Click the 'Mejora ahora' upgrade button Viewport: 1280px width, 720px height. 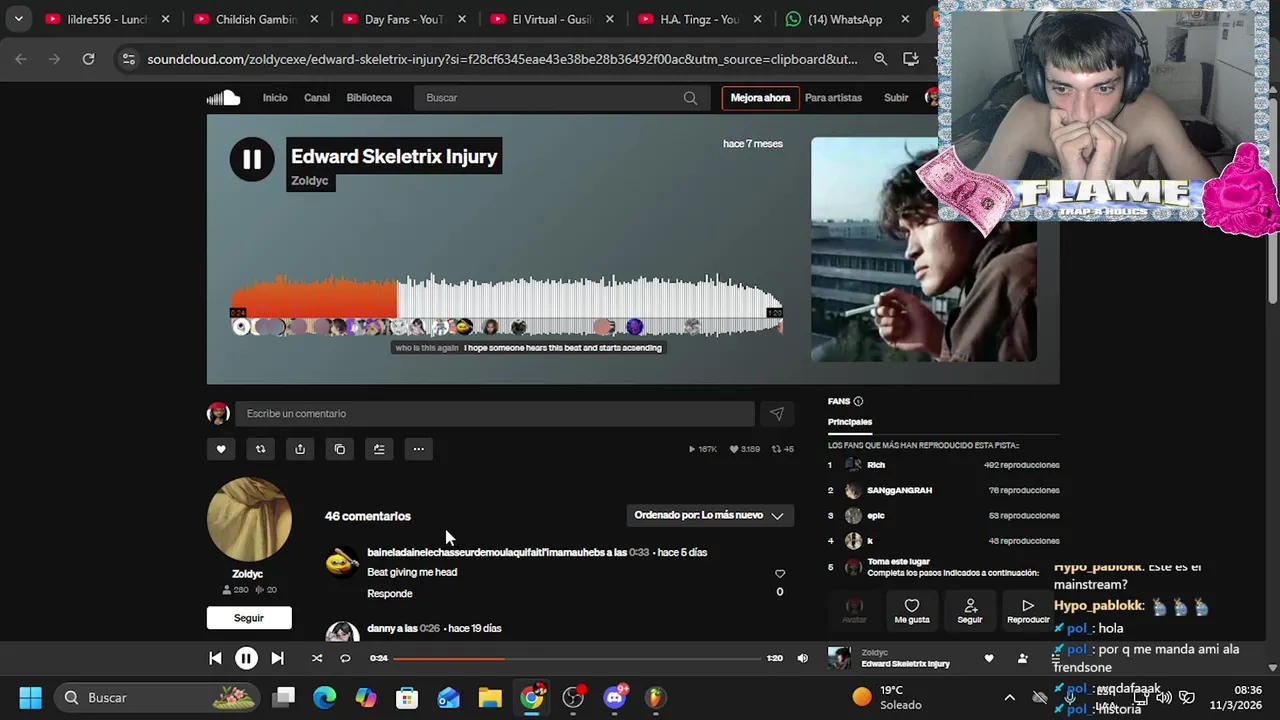pyautogui.click(x=760, y=98)
